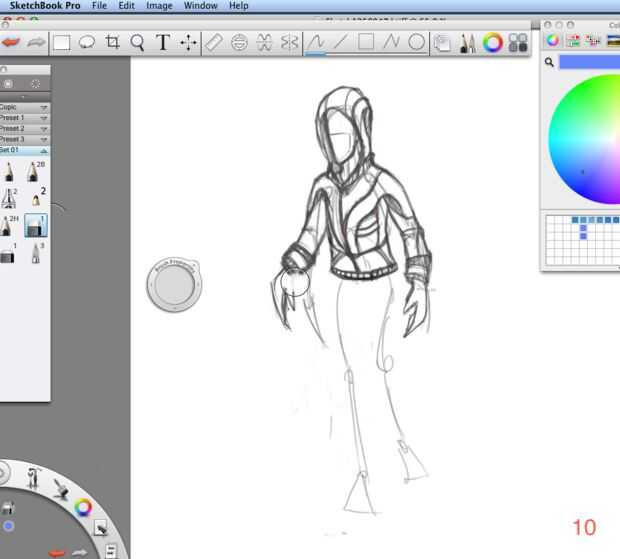Select the Lasso selection tool
This screenshot has height=559, width=620.
click(x=87, y=42)
